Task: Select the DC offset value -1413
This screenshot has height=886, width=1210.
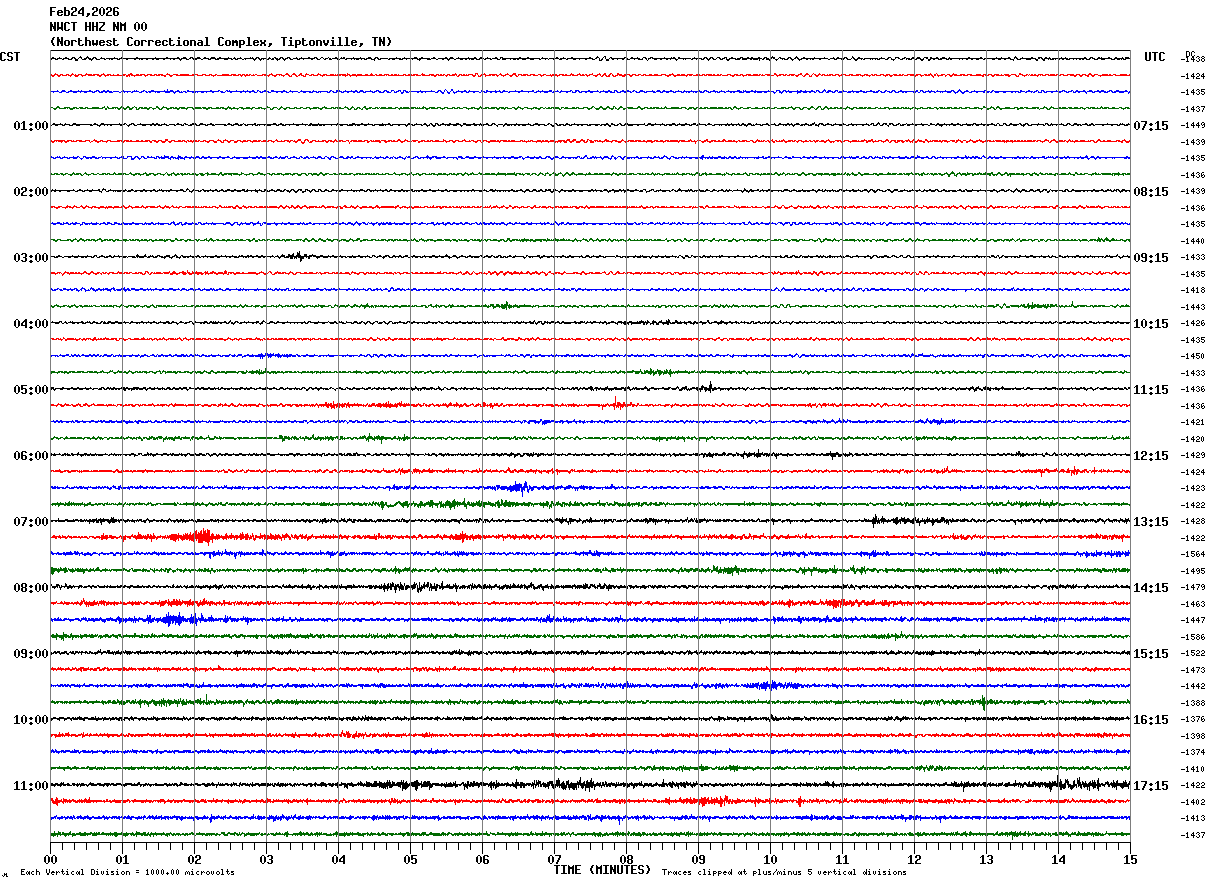Action: pos(1192,819)
